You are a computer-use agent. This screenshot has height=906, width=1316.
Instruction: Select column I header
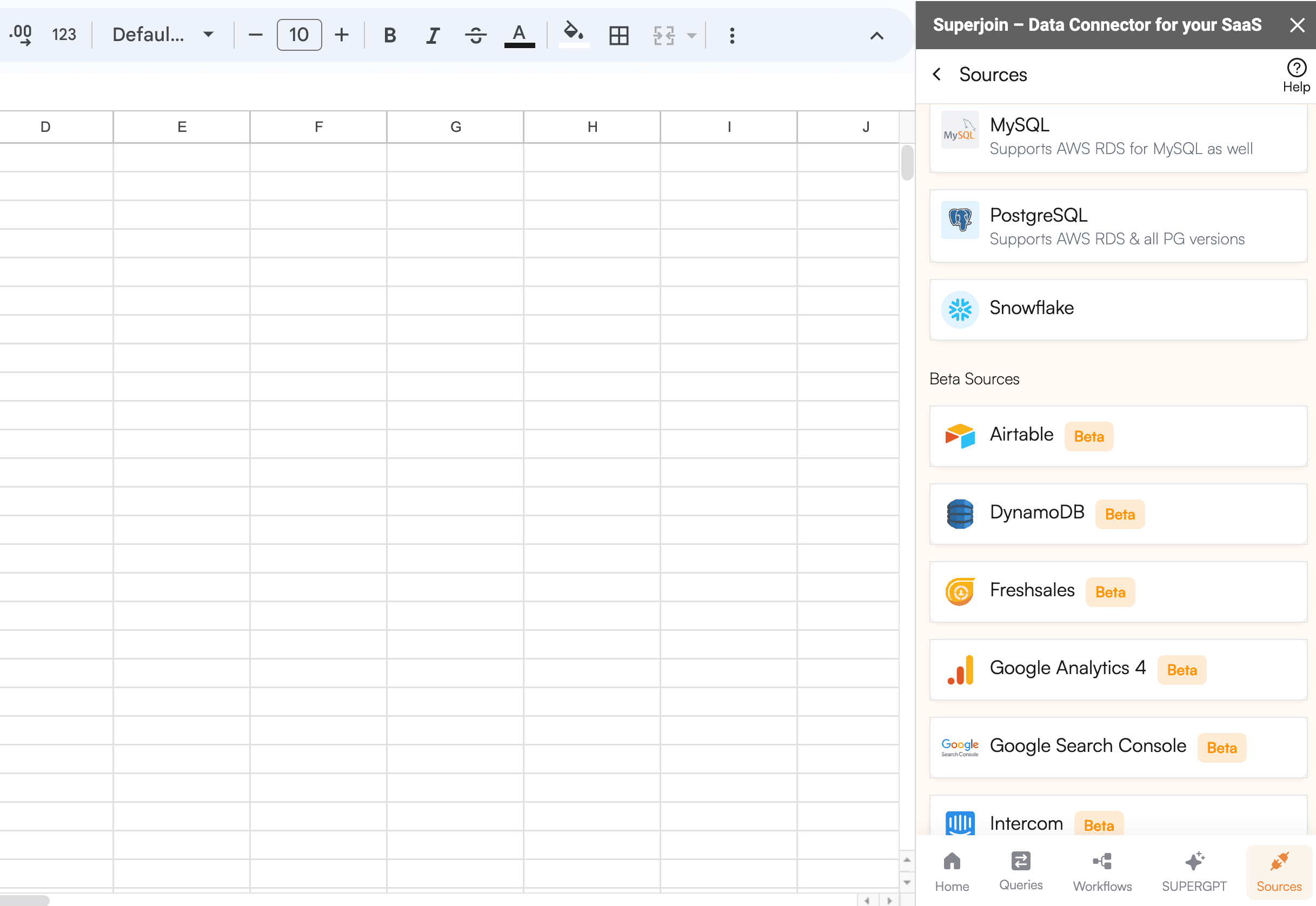[729, 126]
